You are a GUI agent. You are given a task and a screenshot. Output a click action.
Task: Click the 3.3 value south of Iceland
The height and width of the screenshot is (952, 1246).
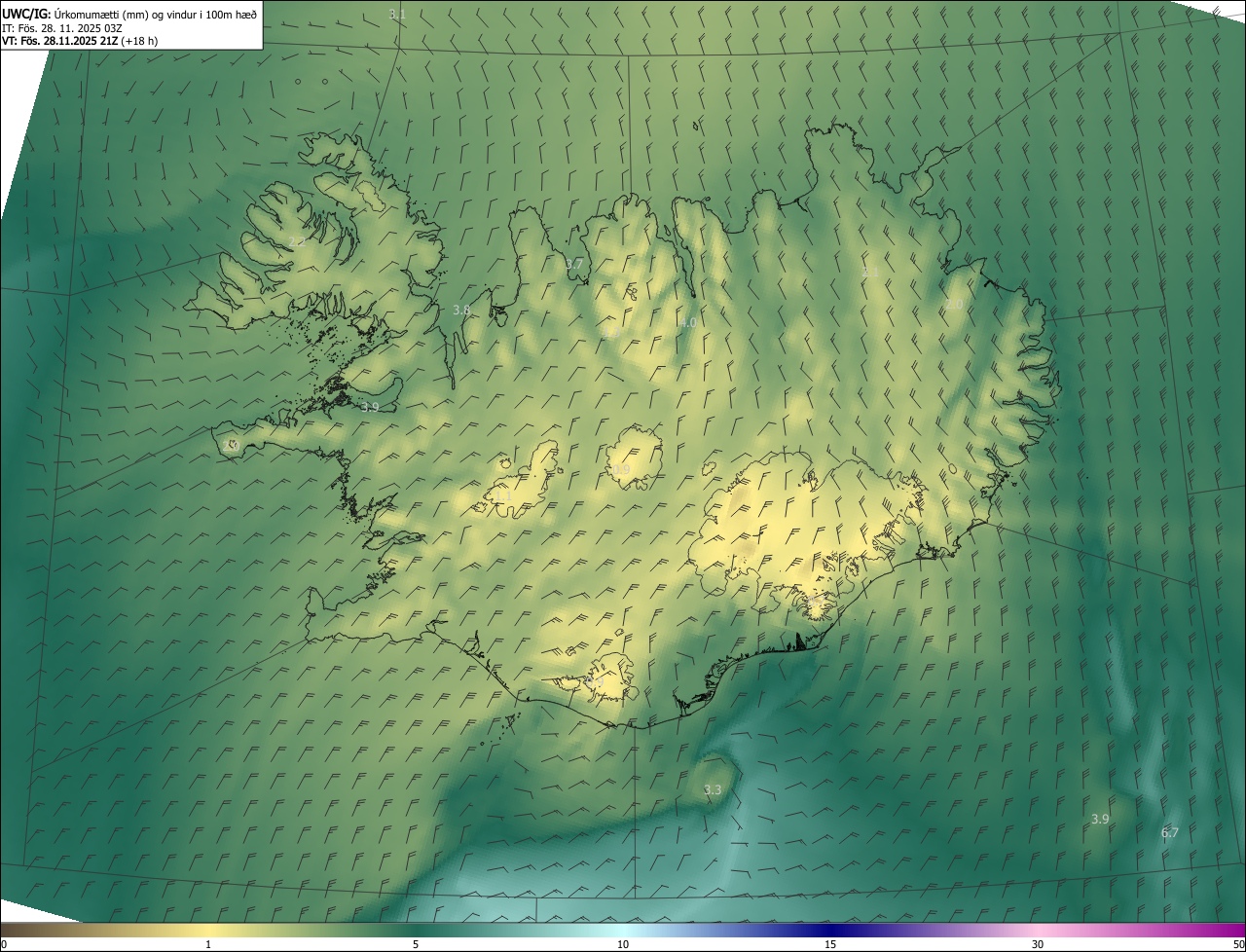click(713, 789)
